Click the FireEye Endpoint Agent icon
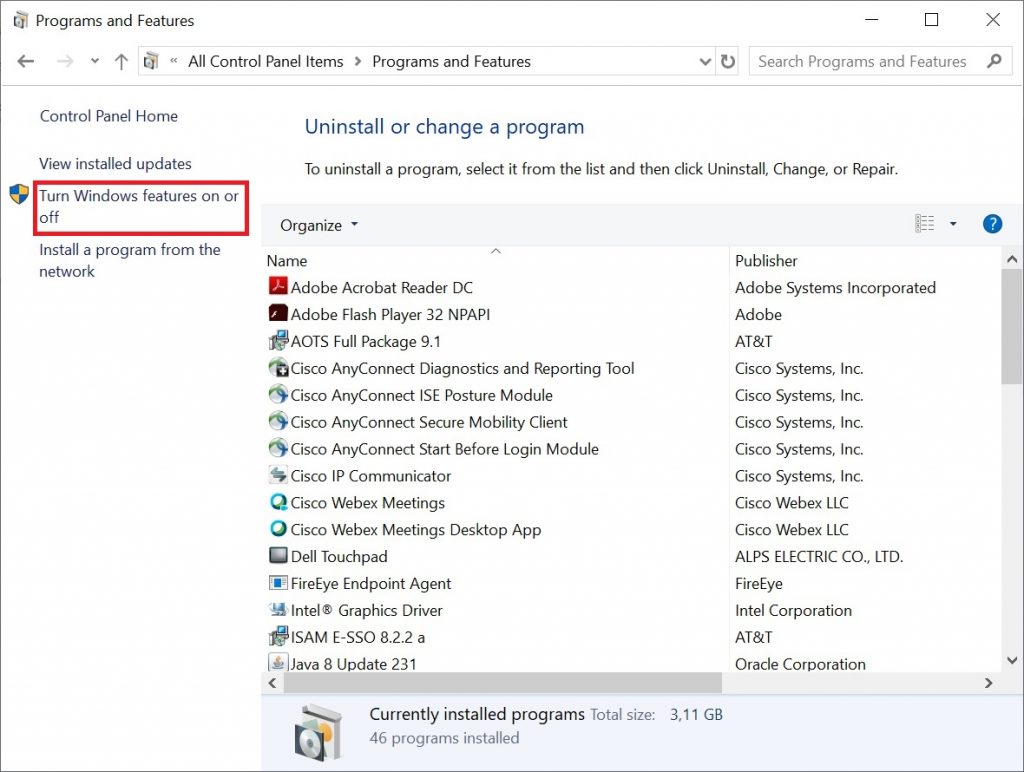 pos(278,582)
